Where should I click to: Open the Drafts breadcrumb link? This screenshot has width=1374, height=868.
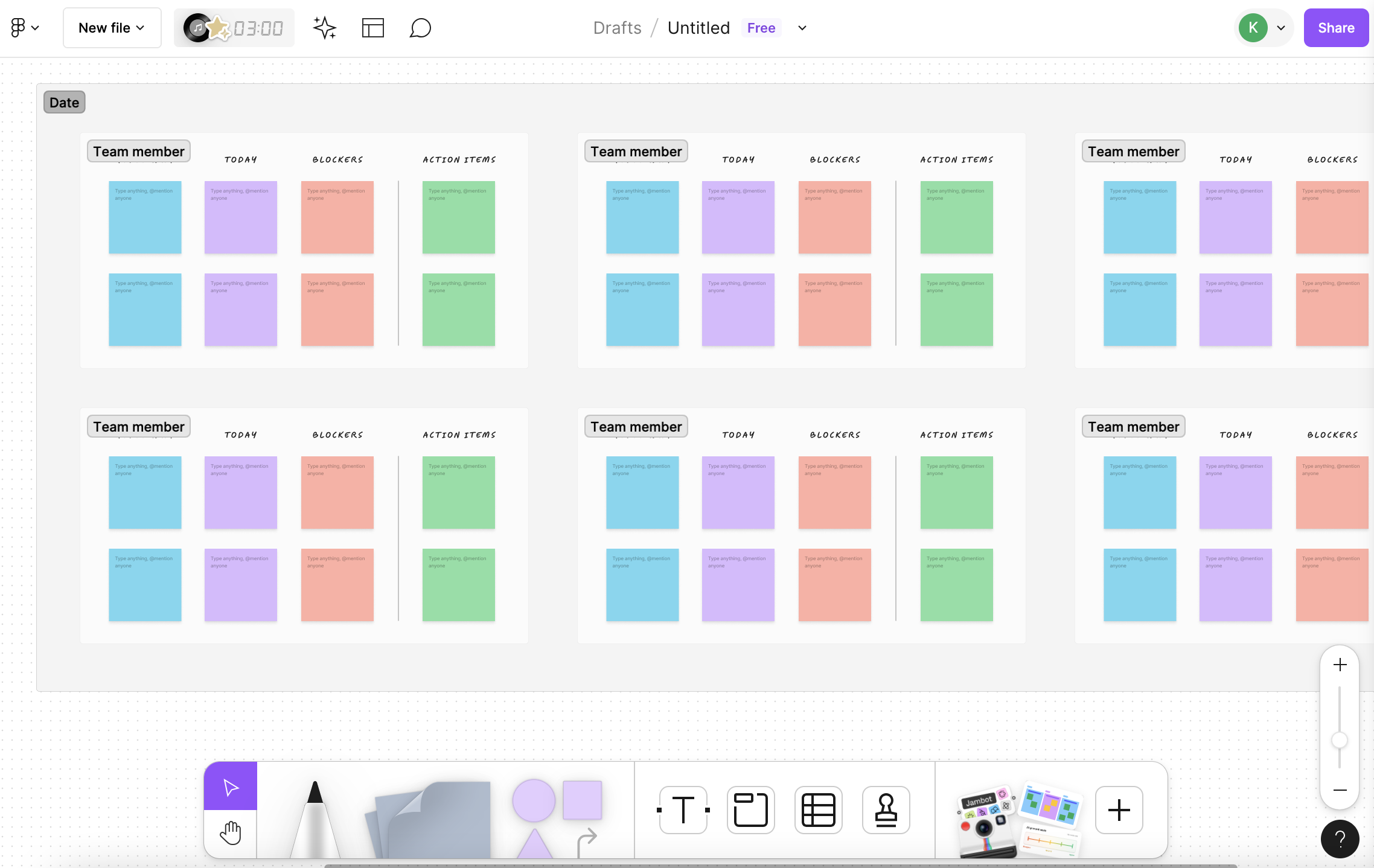[617, 28]
